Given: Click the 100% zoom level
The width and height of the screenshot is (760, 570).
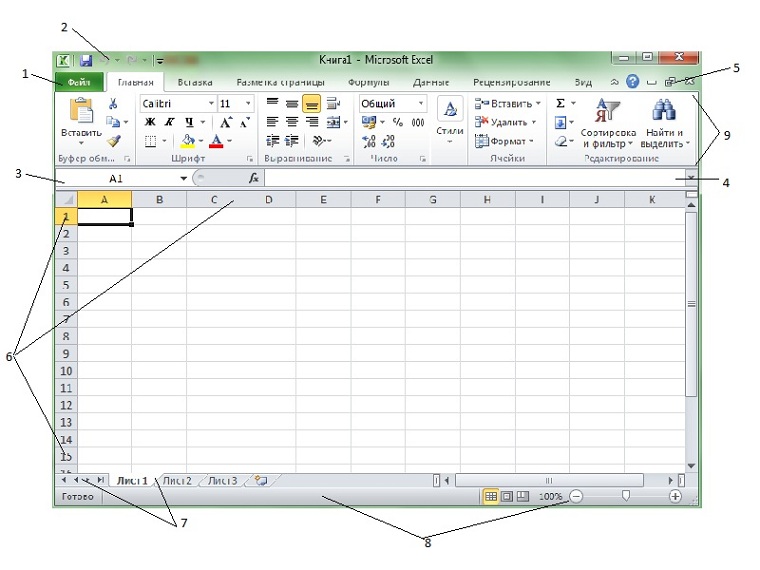Looking at the screenshot, I should [550, 496].
